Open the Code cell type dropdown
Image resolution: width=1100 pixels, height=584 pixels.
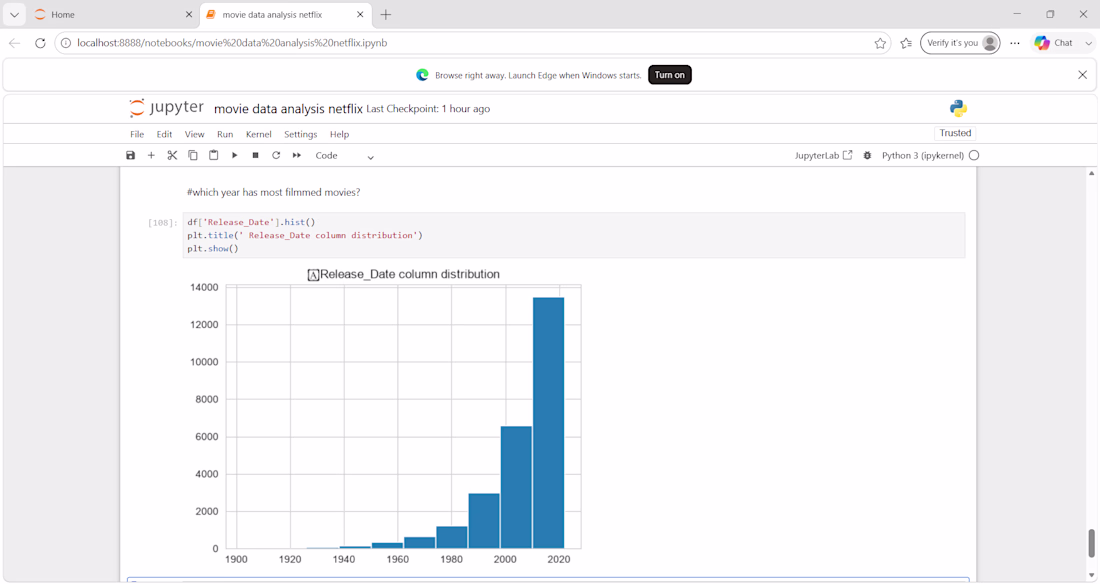[344, 156]
